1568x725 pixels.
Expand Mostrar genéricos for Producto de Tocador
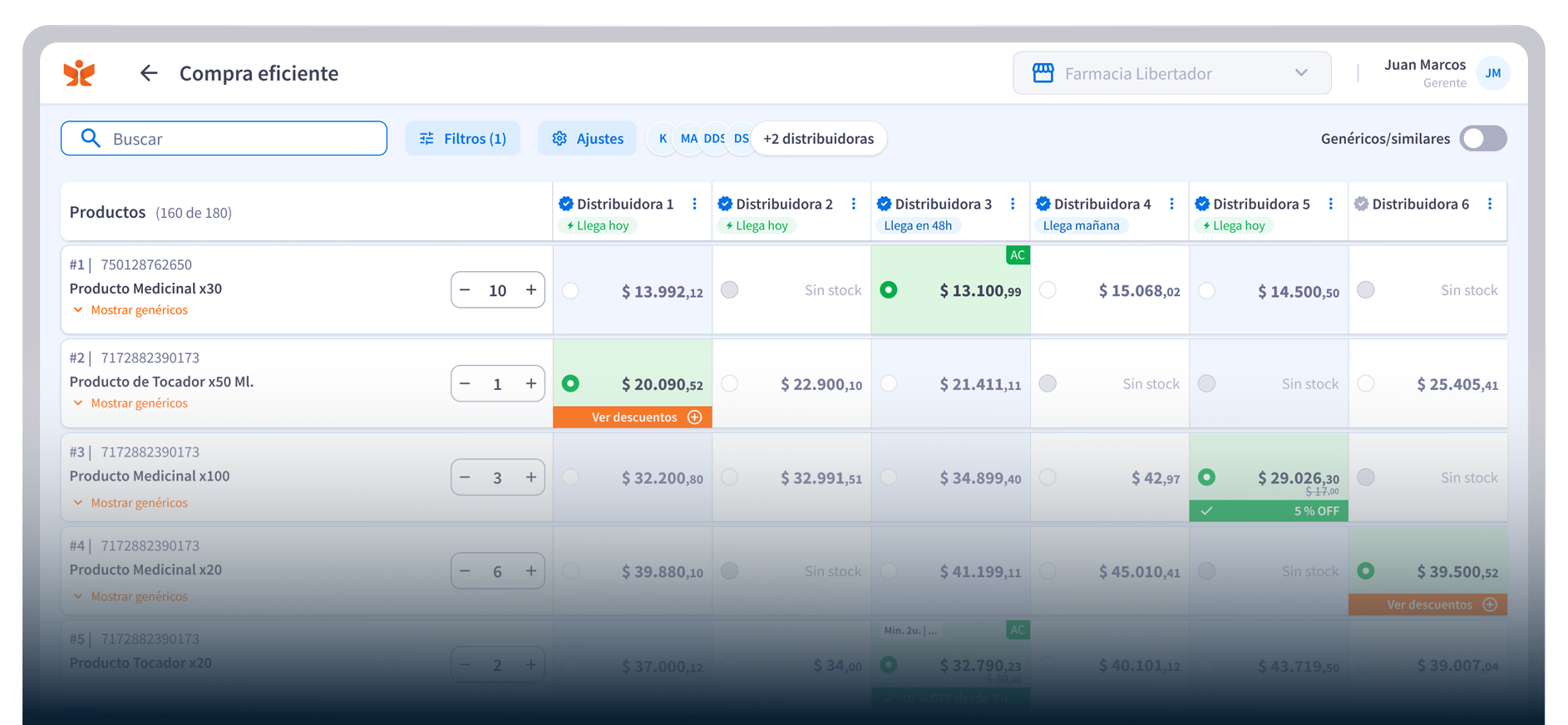point(131,403)
